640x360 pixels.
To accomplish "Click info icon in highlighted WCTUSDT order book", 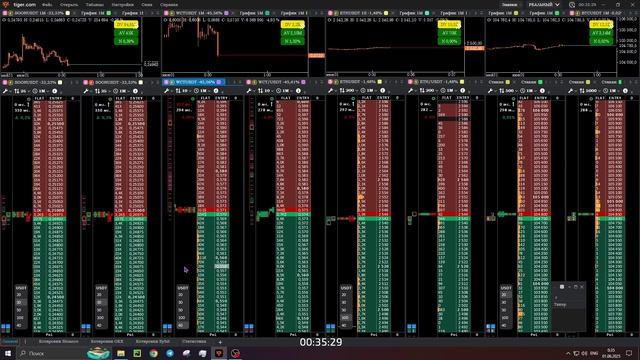I will pos(216,91).
